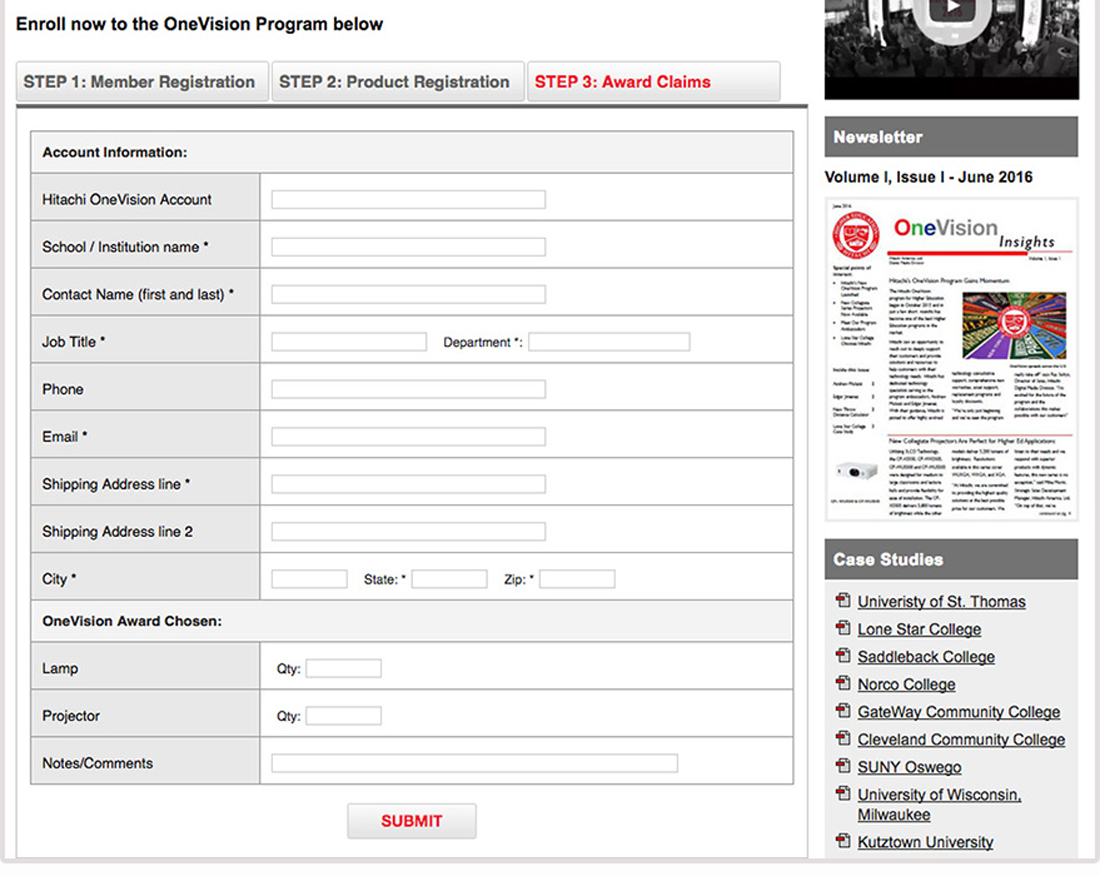Click into the Job Title field
The width and height of the screenshot is (1100, 876).
(349, 342)
